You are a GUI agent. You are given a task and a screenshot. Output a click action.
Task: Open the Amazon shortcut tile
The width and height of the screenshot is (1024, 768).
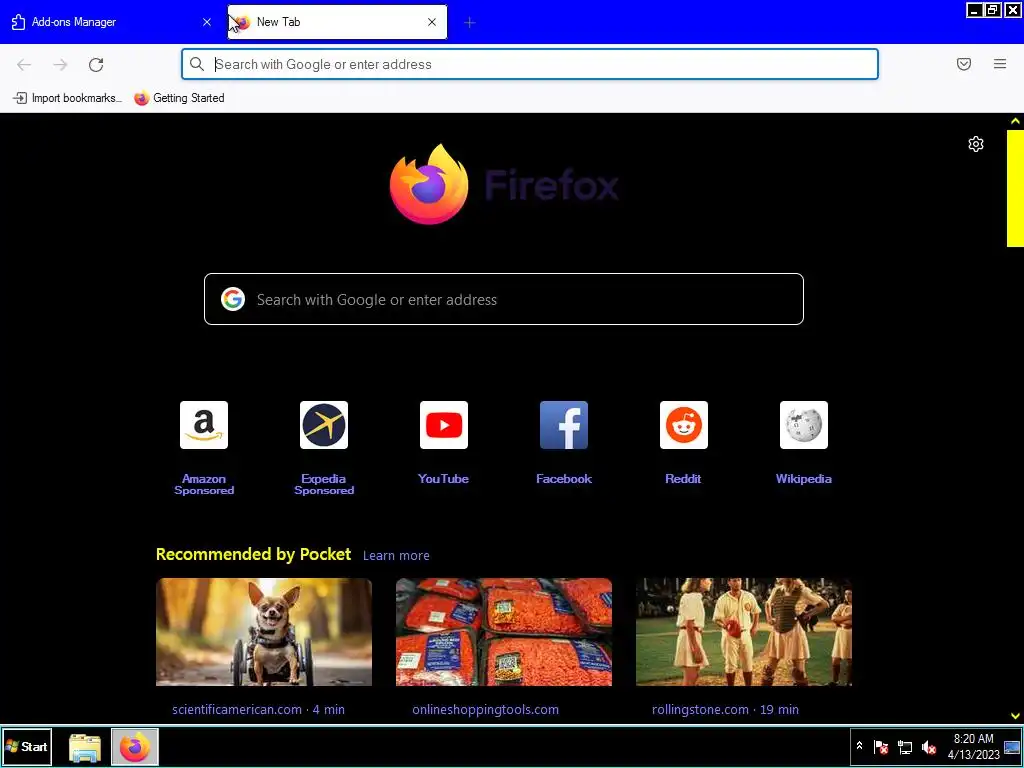tap(204, 425)
